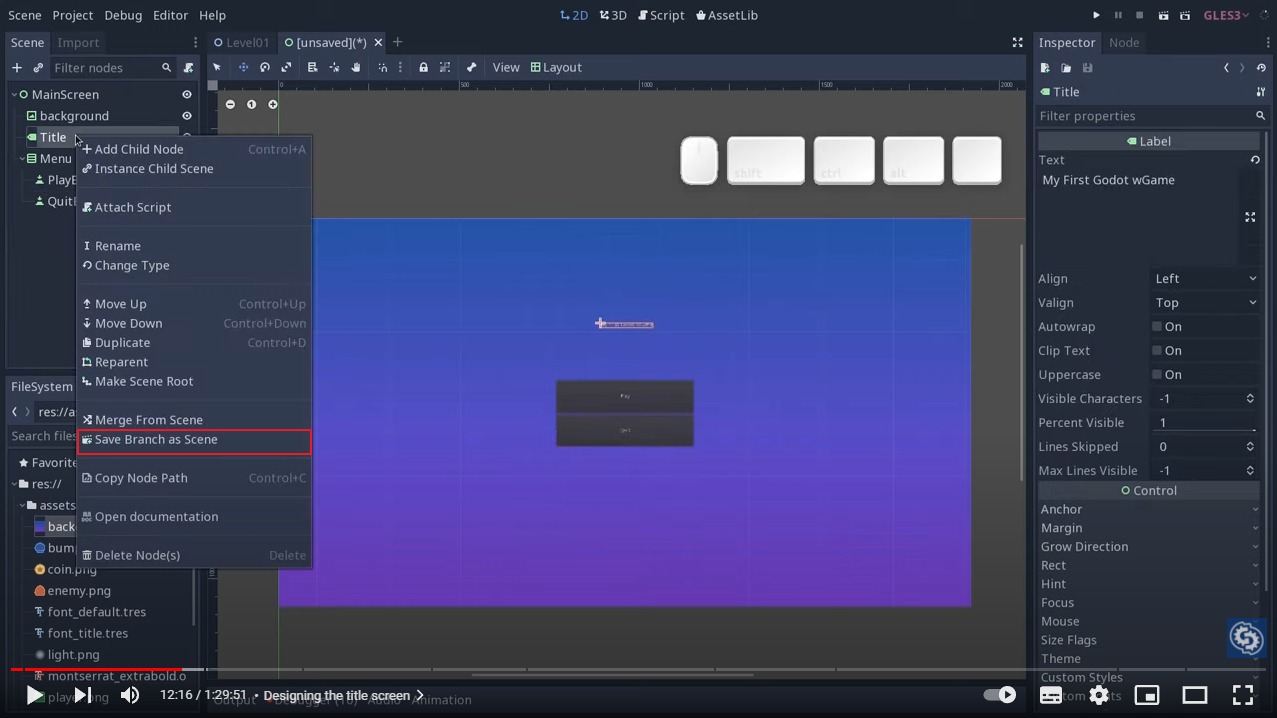This screenshot has height=718, width=1277.
Task: Expand the Grow Direction section
Action: coord(1149,547)
